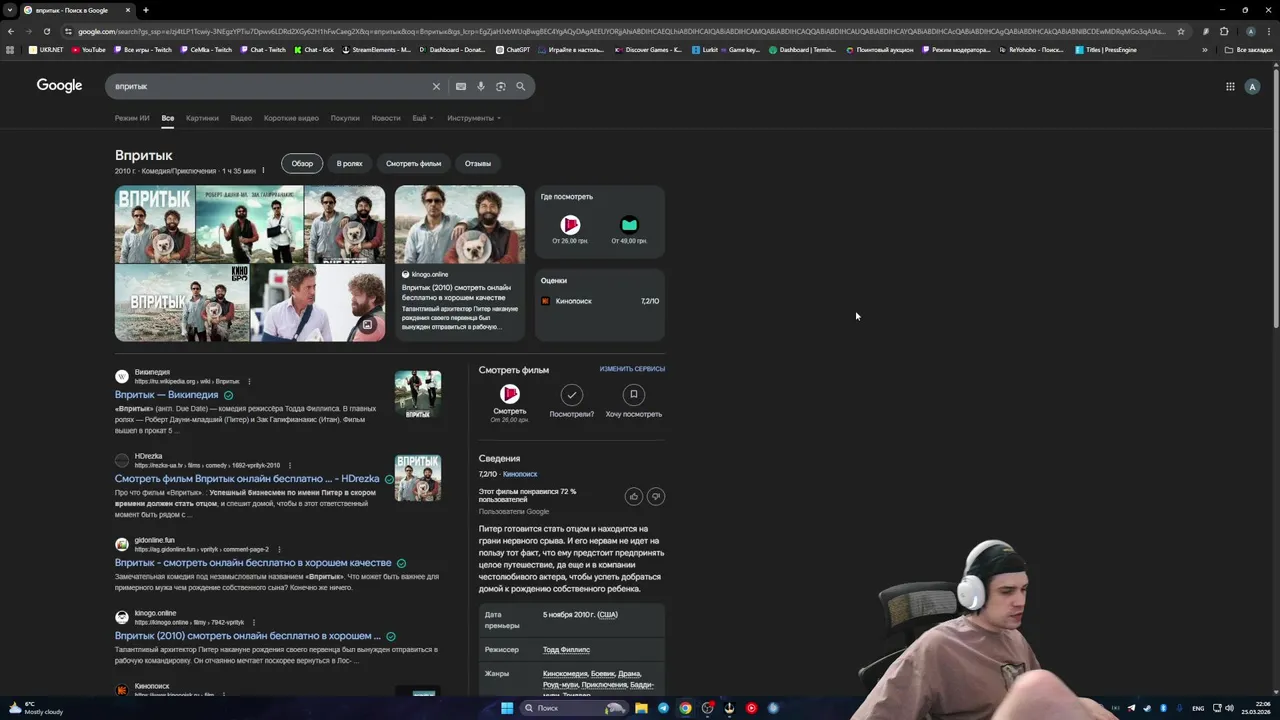Switch to the Новости search tab
The width and height of the screenshot is (1280, 720).
(386, 118)
